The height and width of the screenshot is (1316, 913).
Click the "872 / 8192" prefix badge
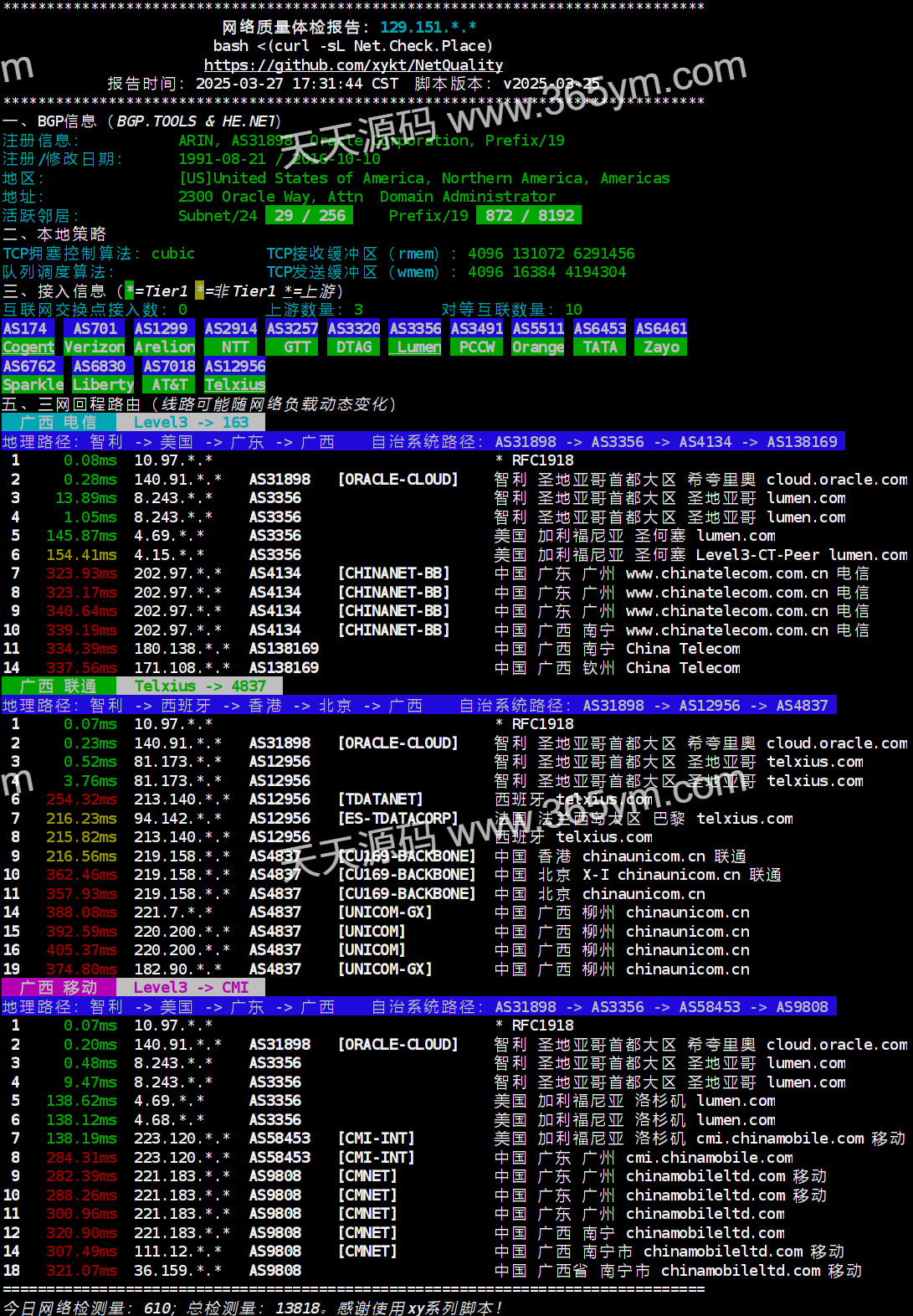click(529, 216)
